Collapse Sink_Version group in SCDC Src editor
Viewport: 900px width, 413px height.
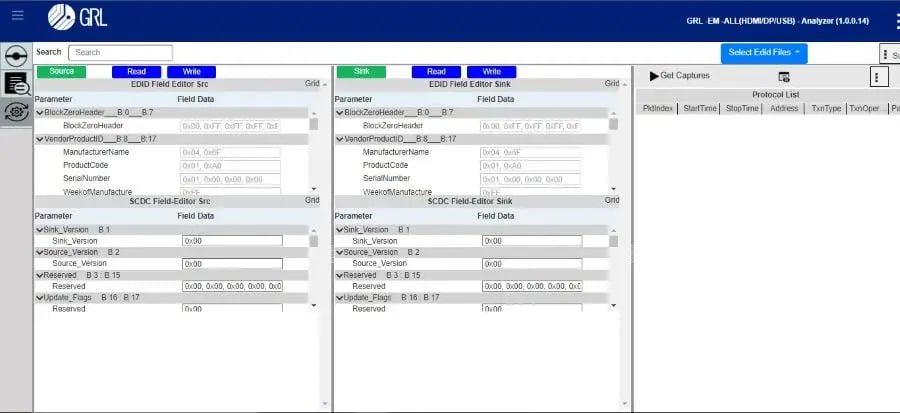pyautogui.click(x=39, y=230)
